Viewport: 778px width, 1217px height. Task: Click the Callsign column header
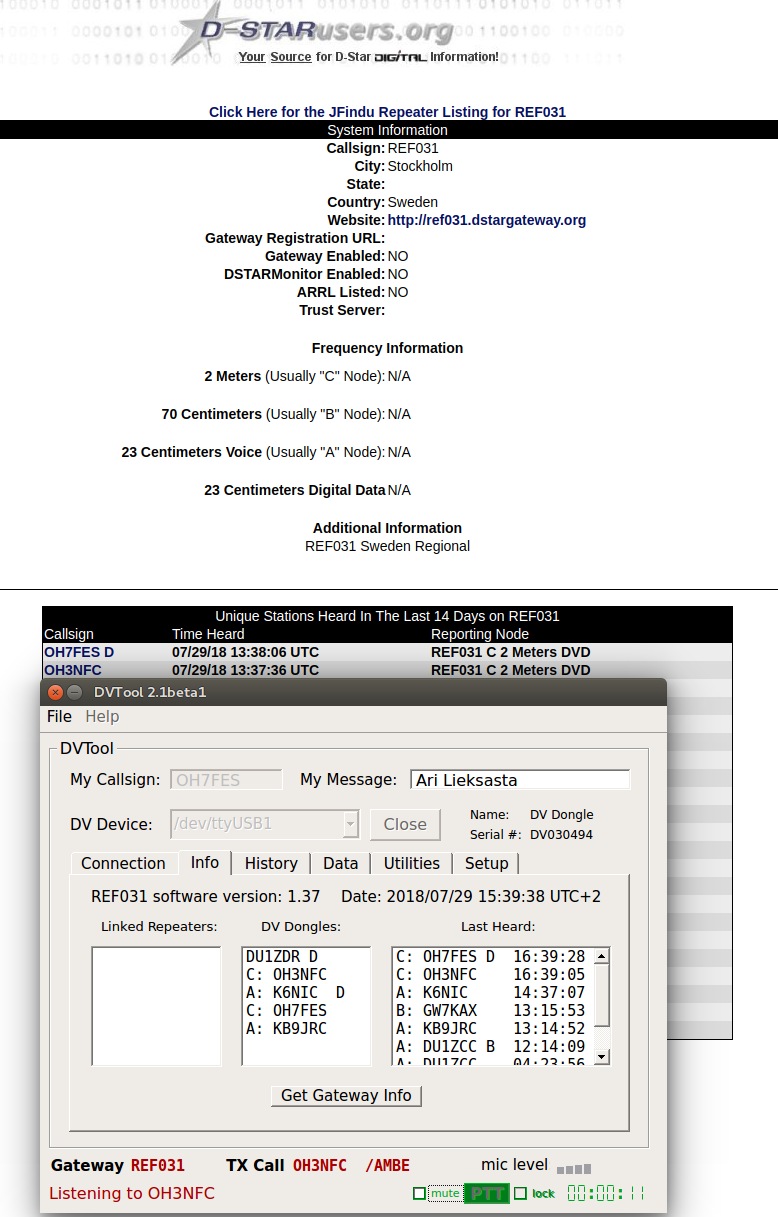click(x=69, y=634)
